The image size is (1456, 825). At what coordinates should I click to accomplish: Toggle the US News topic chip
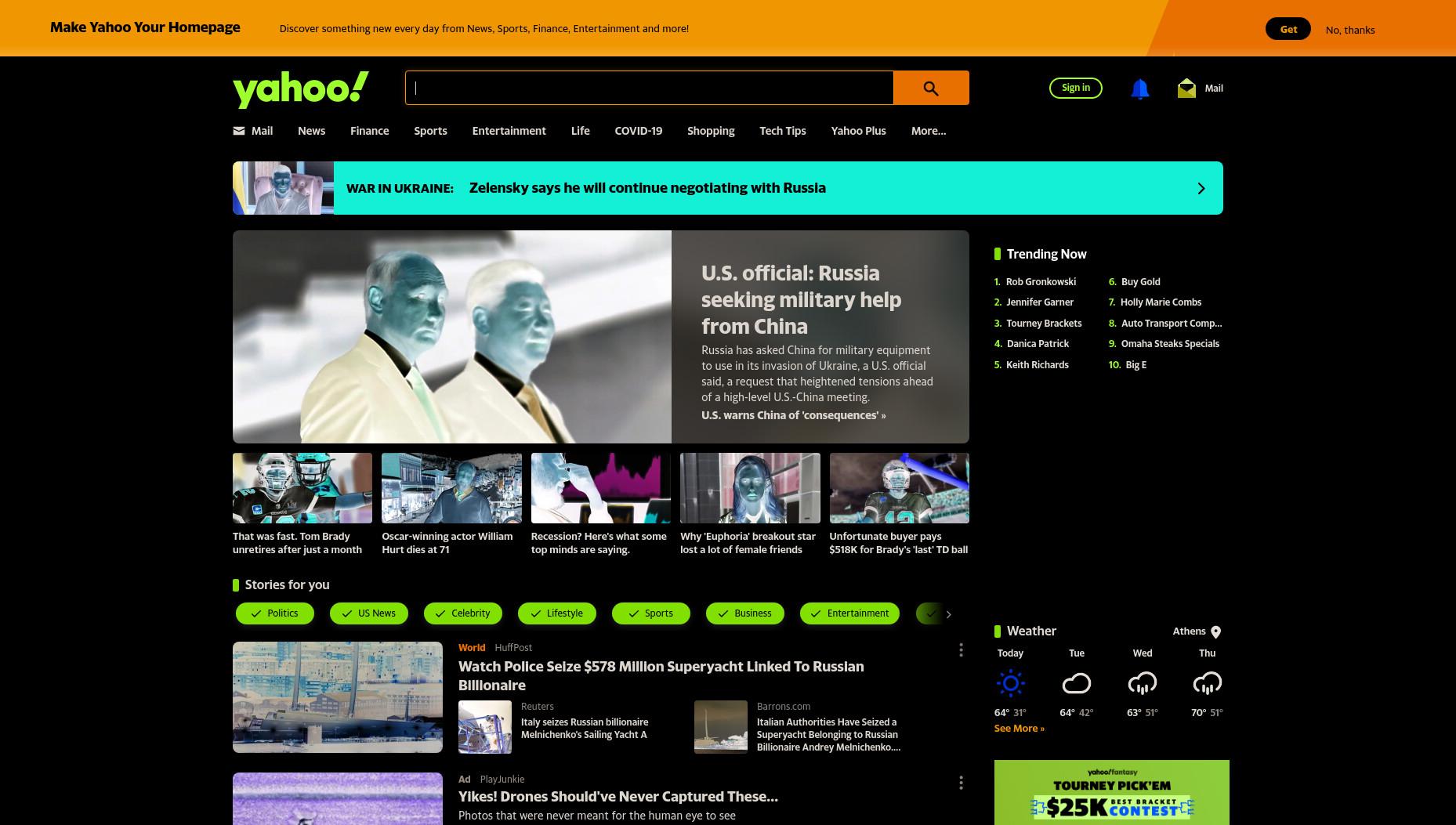click(x=369, y=613)
